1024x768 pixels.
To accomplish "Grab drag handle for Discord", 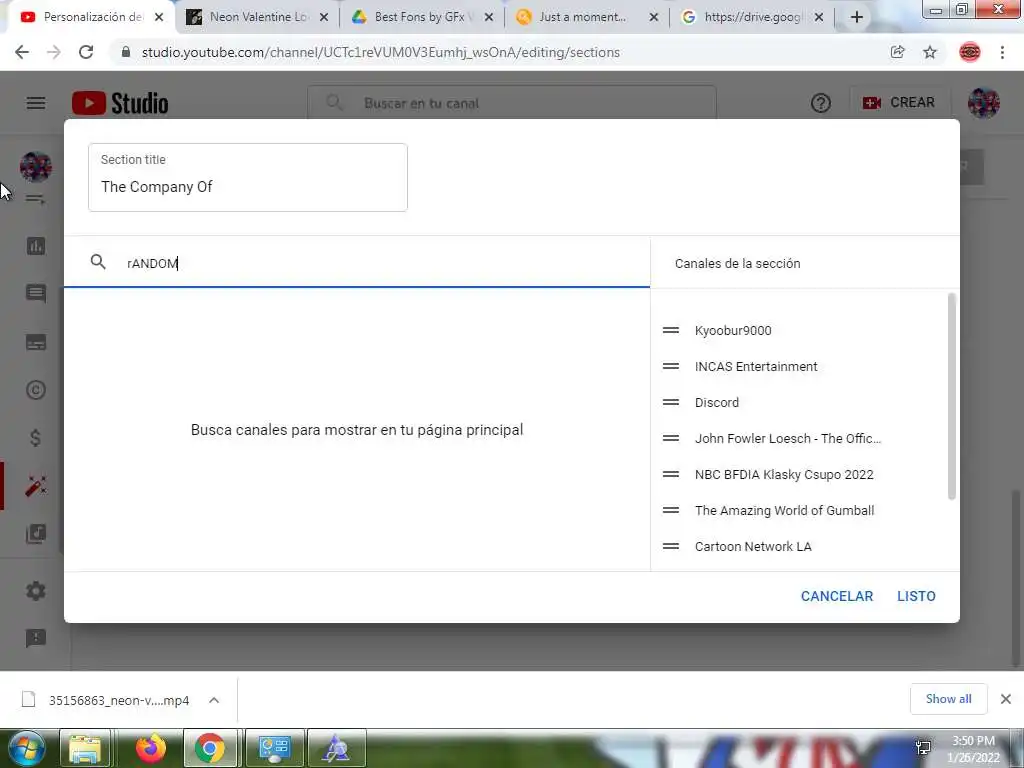I will click(x=671, y=402).
